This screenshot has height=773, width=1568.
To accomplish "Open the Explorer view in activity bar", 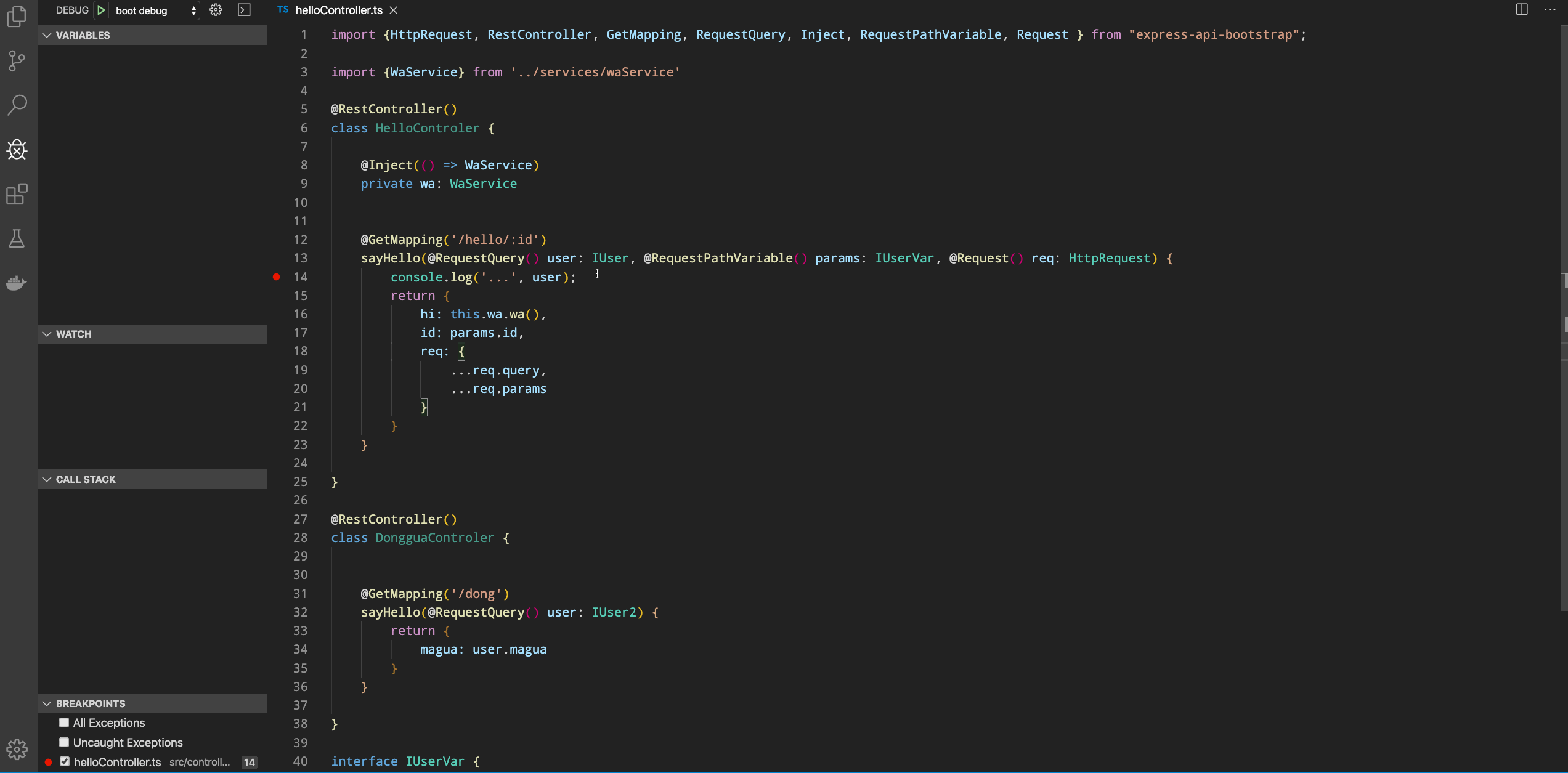I will coord(17,16).
